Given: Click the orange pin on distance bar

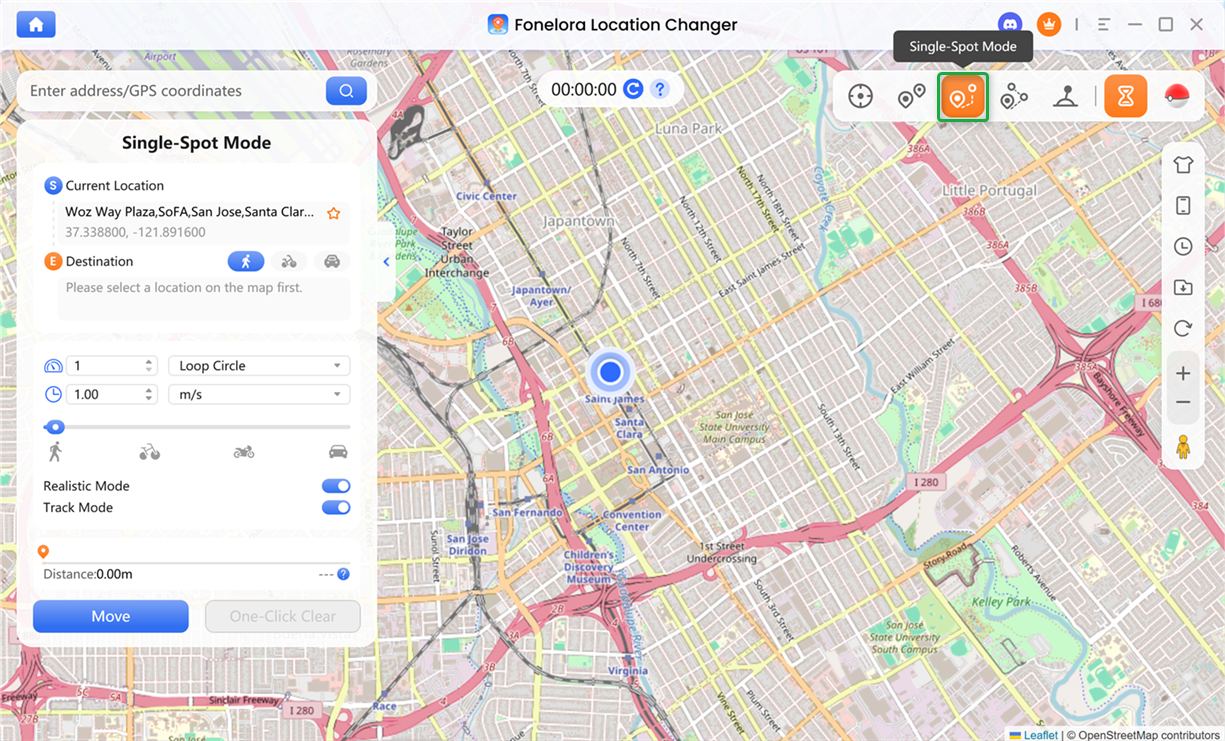Looking at the screenshot, I should 43,552.
